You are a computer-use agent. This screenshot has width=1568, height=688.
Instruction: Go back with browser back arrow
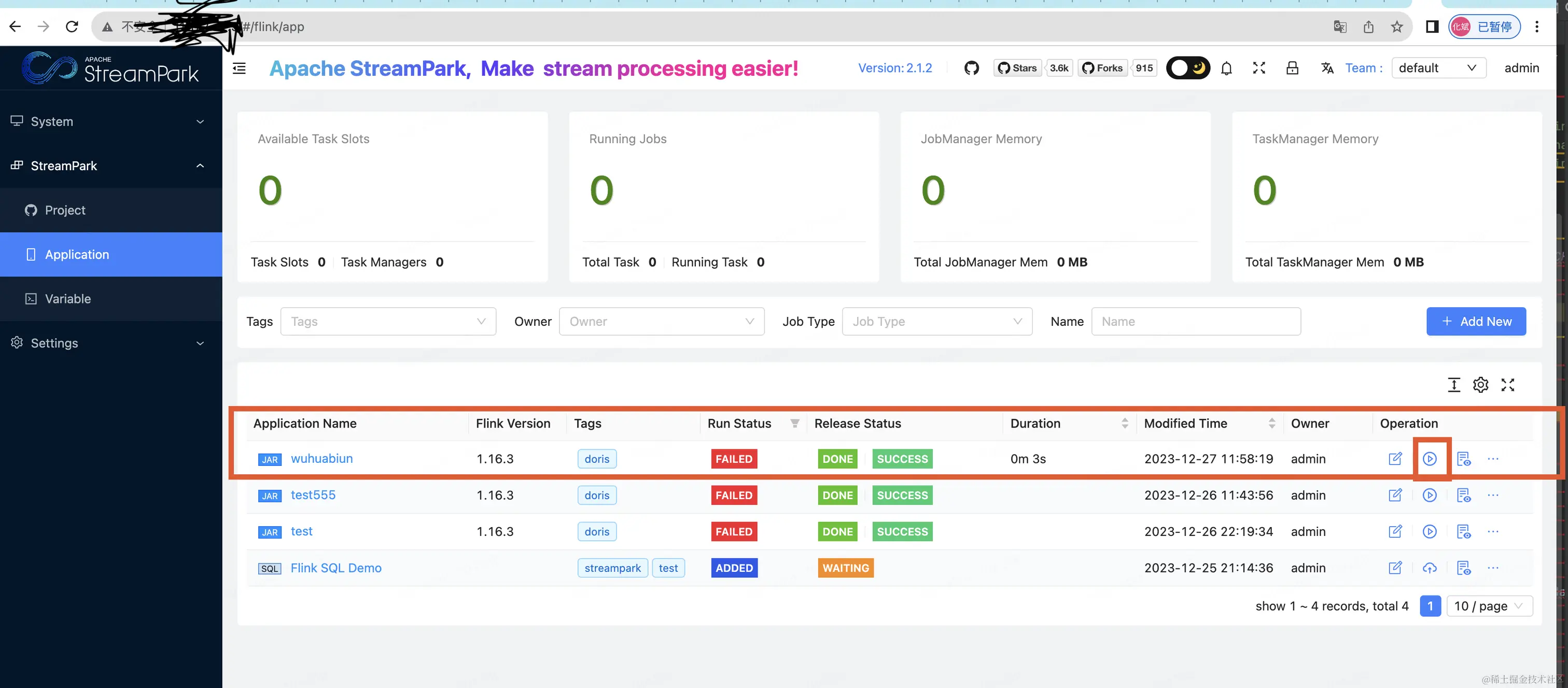(x=15, y=26)
